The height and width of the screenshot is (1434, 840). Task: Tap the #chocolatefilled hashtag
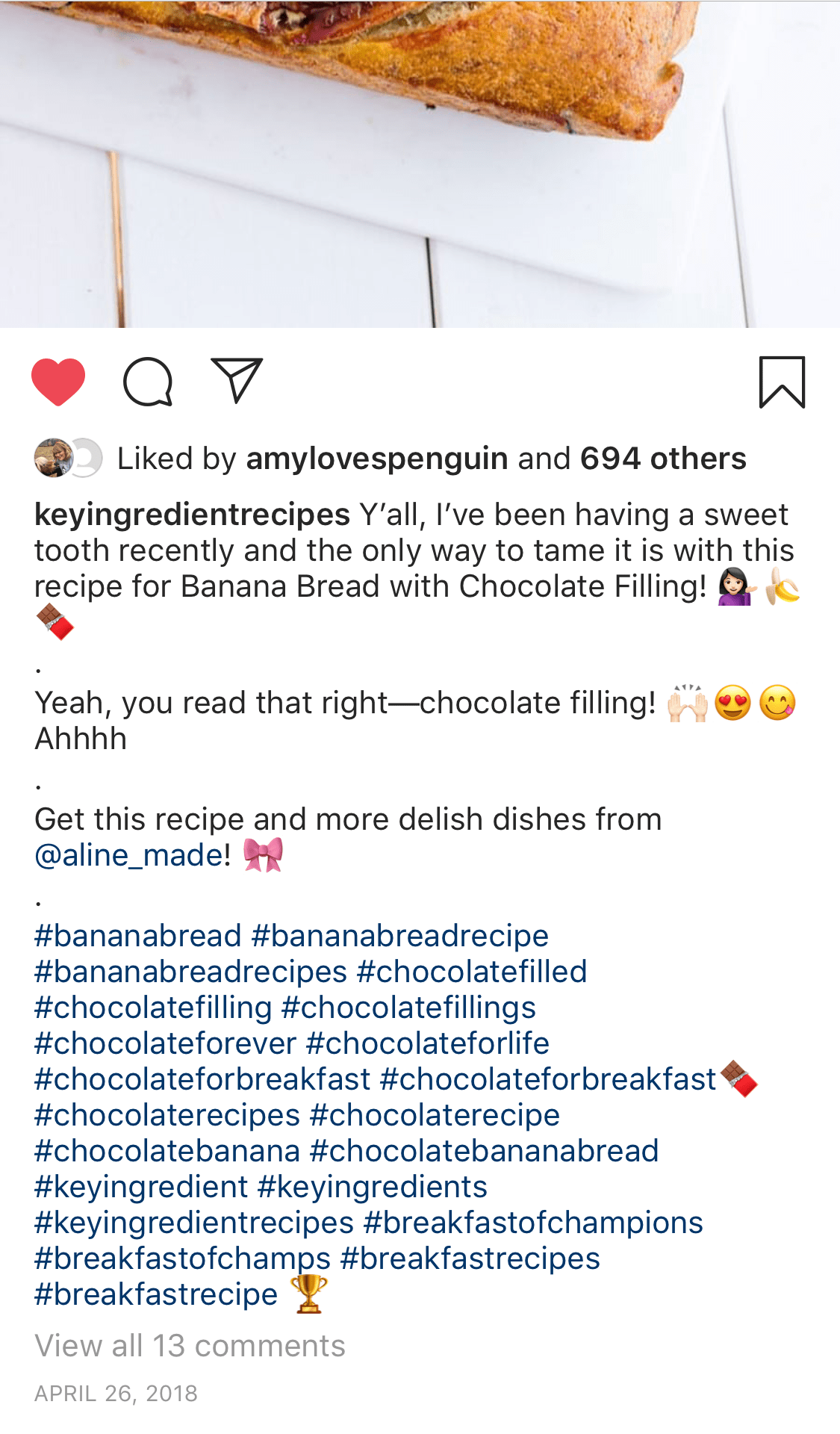pyautogui.click(x=472, y=972)
